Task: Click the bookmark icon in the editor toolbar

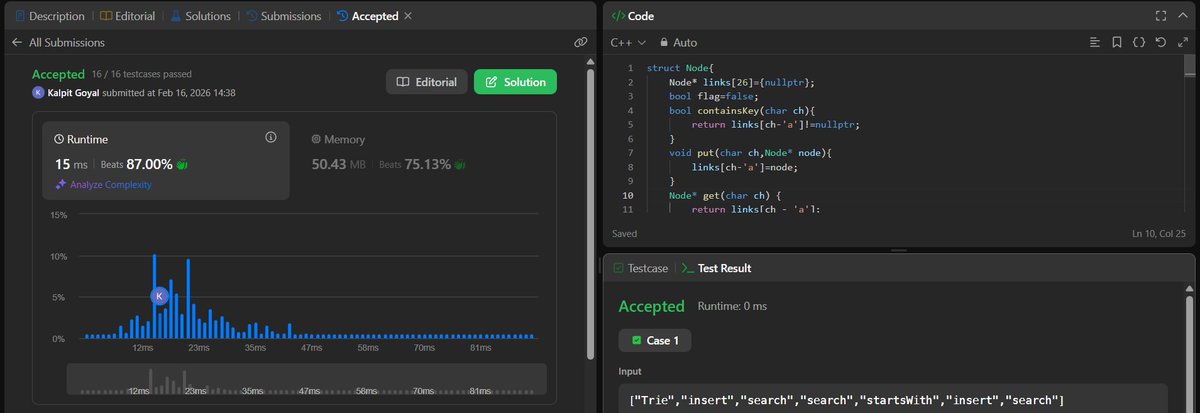Action: [1116, 43]
